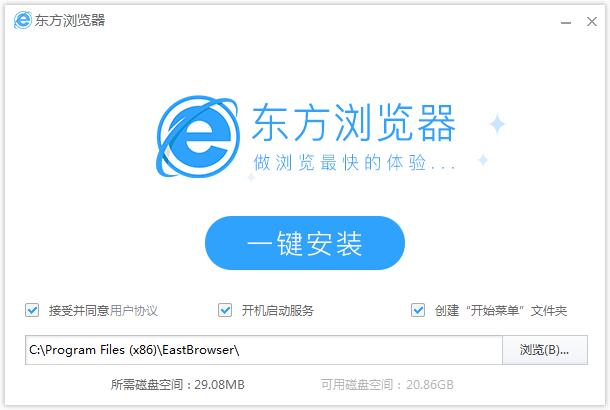
Task: Untick the 接受并同意 agreement checkbox
Action: [33, 310]
